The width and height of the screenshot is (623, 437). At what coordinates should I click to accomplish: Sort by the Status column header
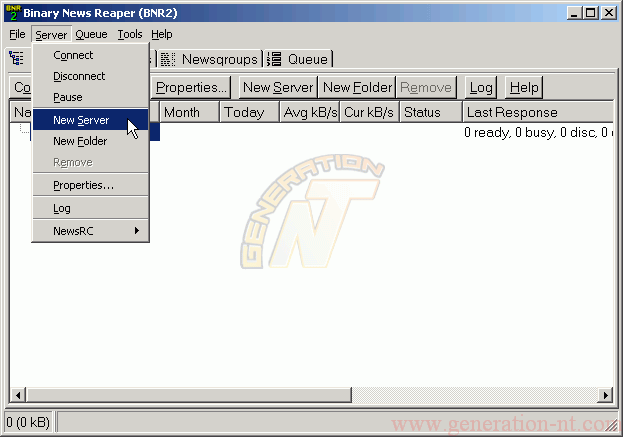(431, 112)
